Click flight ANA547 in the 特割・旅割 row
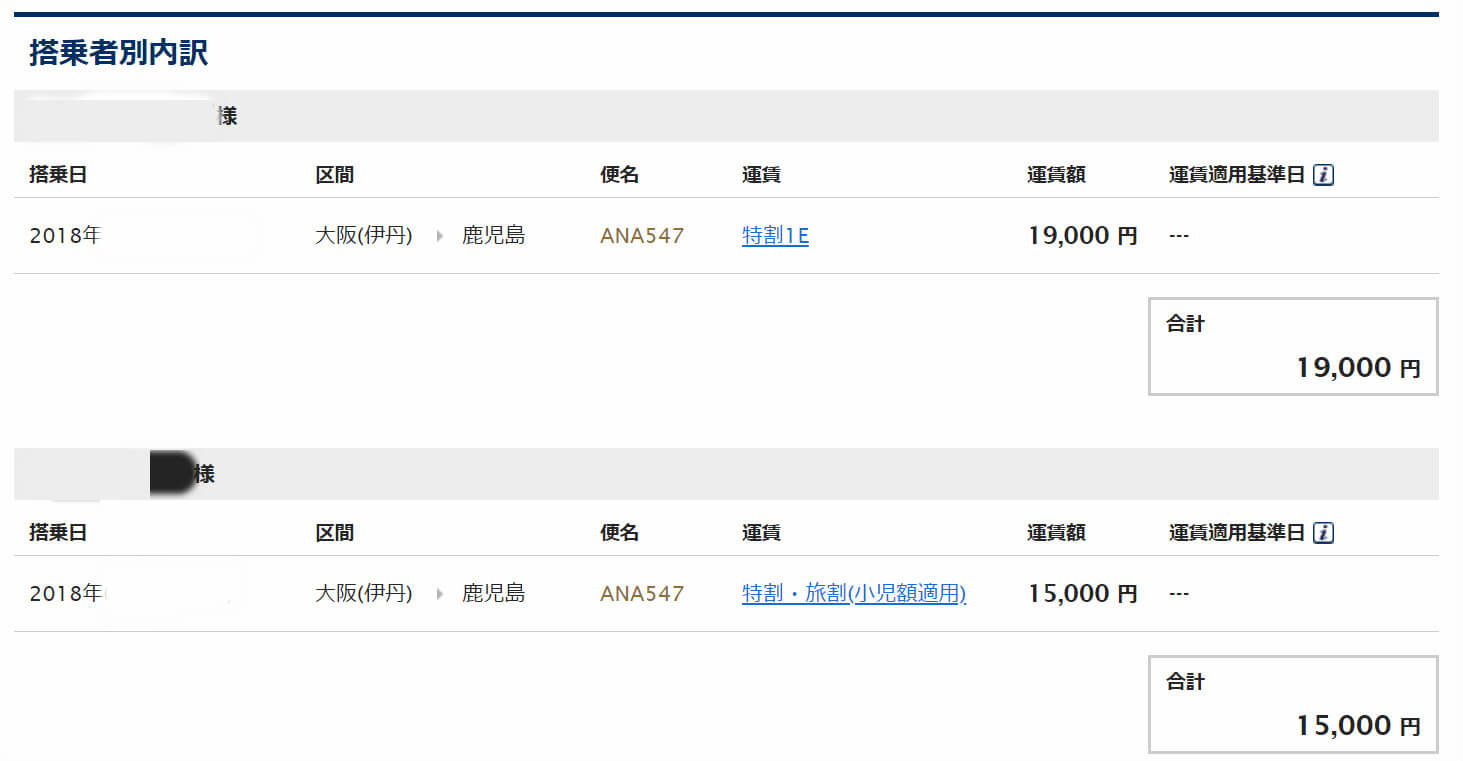Screen dimensions: 1463x761 (x=642, y=594)
